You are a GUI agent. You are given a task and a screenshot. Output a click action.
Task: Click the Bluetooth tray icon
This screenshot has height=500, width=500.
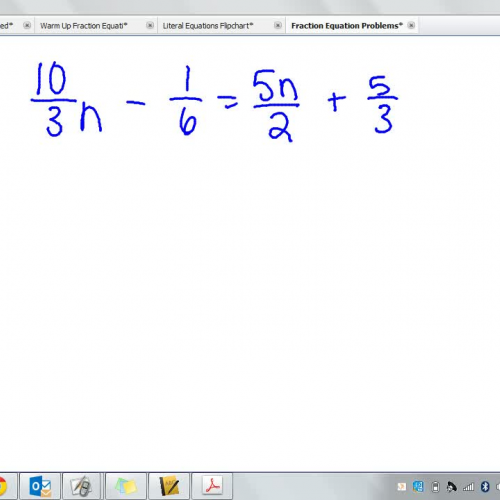coord(485,487)
